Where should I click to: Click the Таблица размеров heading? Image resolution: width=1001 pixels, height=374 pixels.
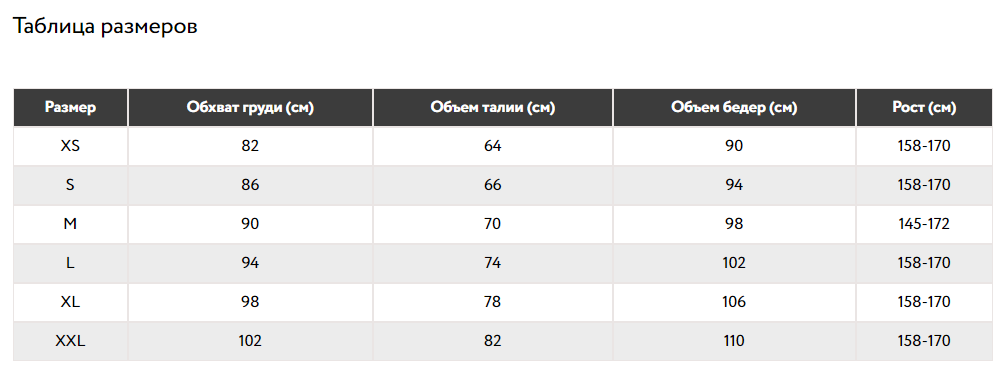105,26
